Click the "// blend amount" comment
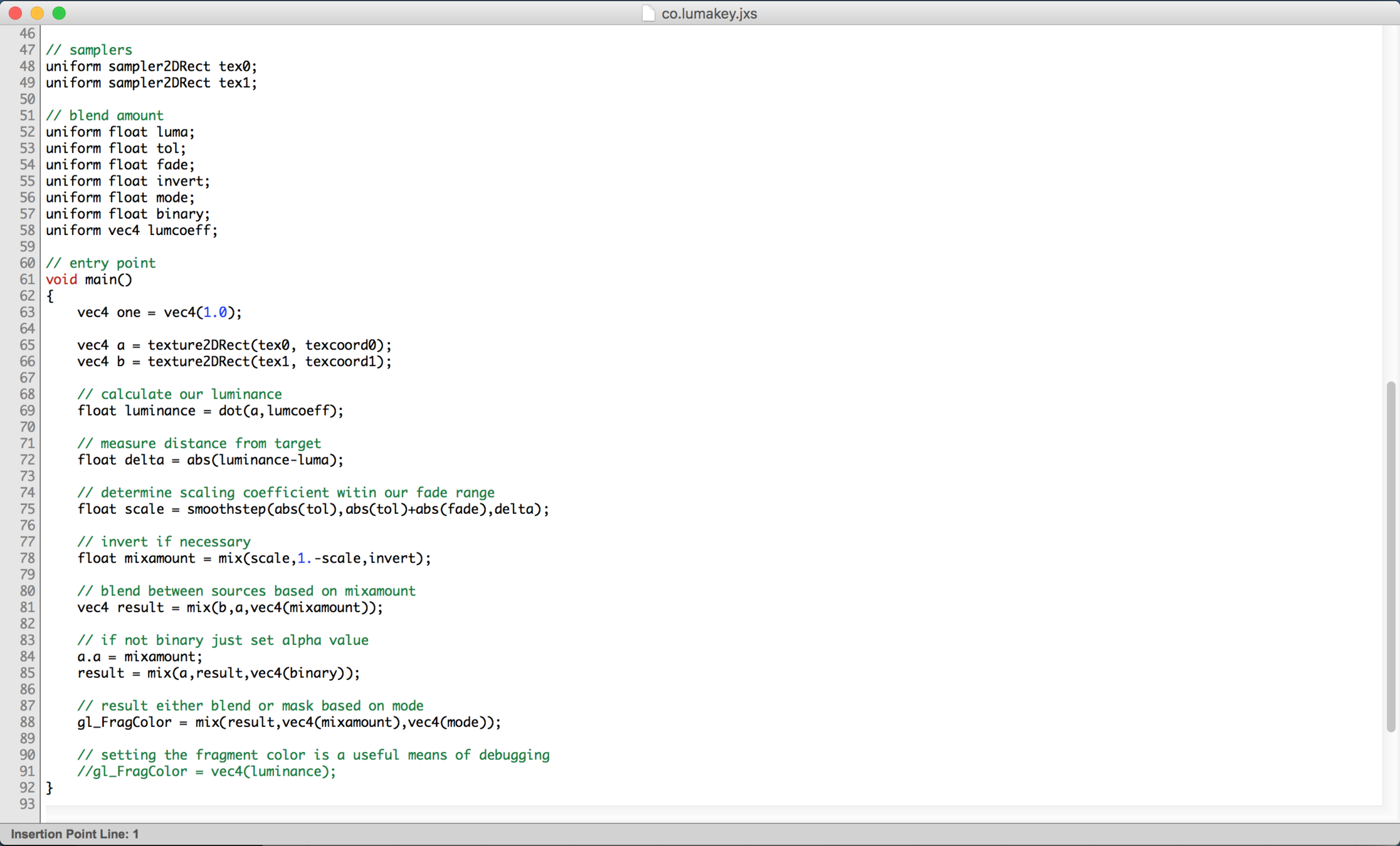 pos(105,115)
